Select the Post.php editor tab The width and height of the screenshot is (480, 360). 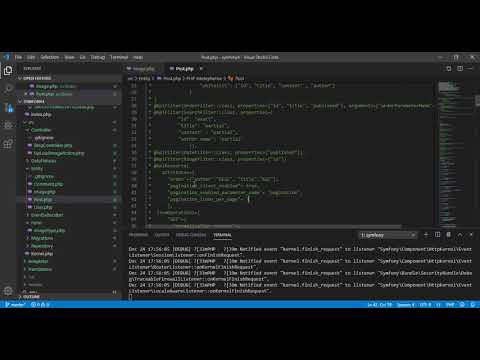[x=184, y=69]
